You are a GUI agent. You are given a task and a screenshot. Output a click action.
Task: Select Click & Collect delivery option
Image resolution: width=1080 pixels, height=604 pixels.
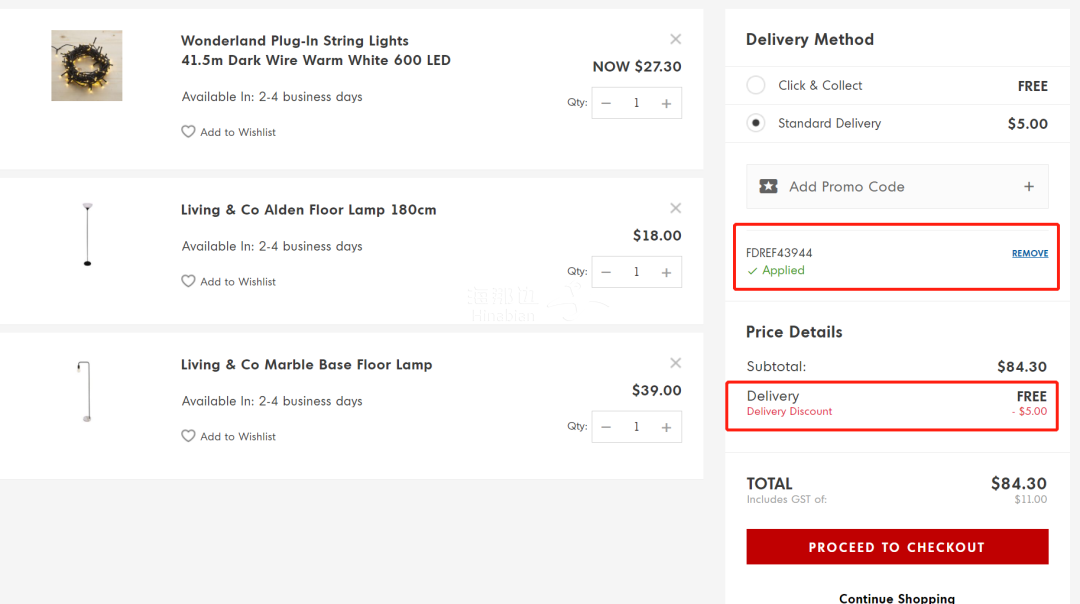pos(756,85)
